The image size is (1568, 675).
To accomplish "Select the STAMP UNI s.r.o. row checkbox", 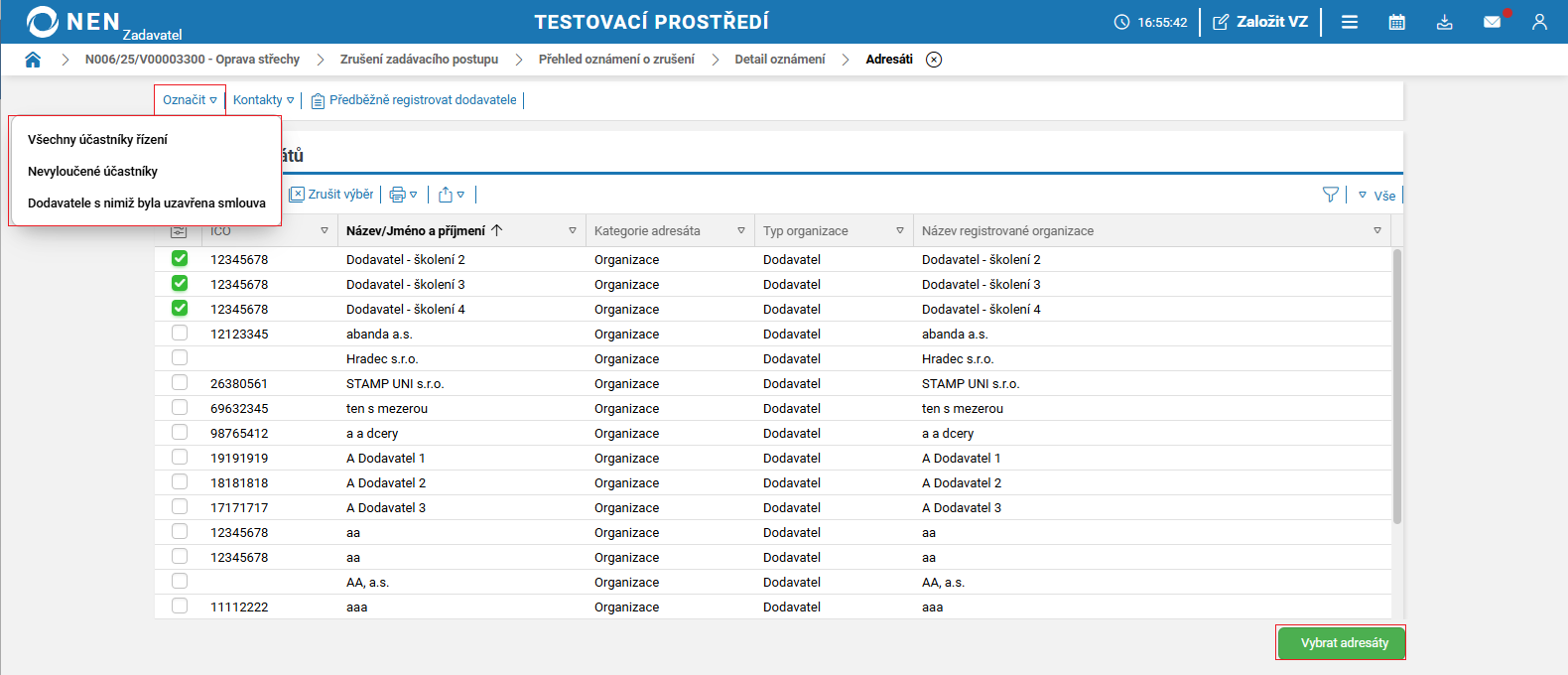I will (x=180, y=383).
